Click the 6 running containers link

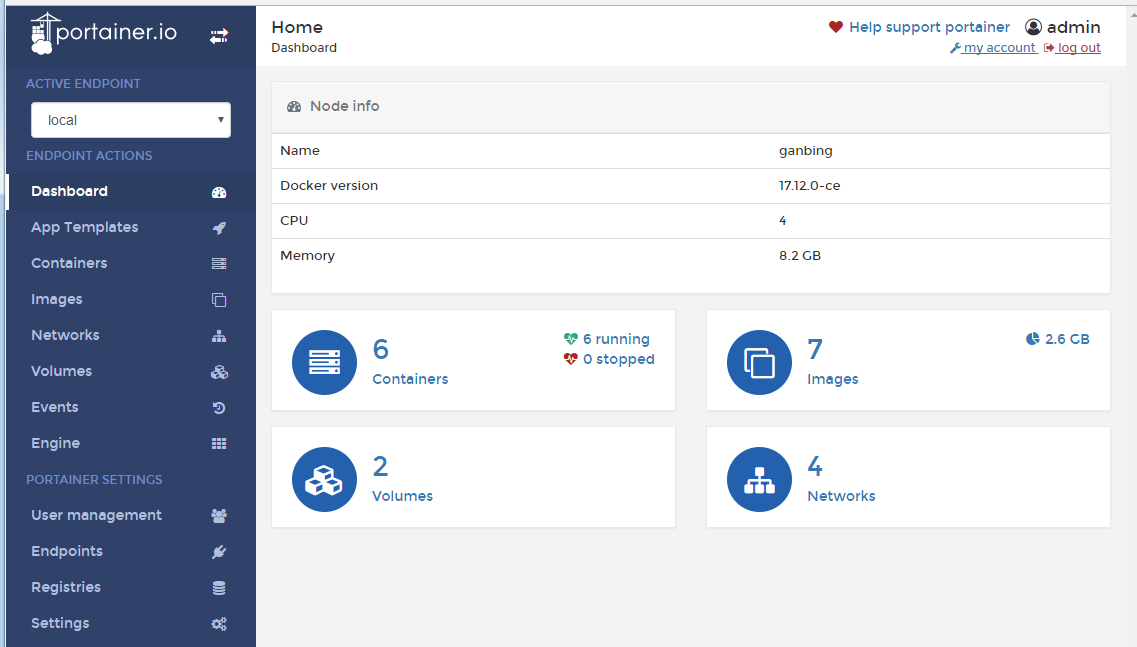(615, 339)
